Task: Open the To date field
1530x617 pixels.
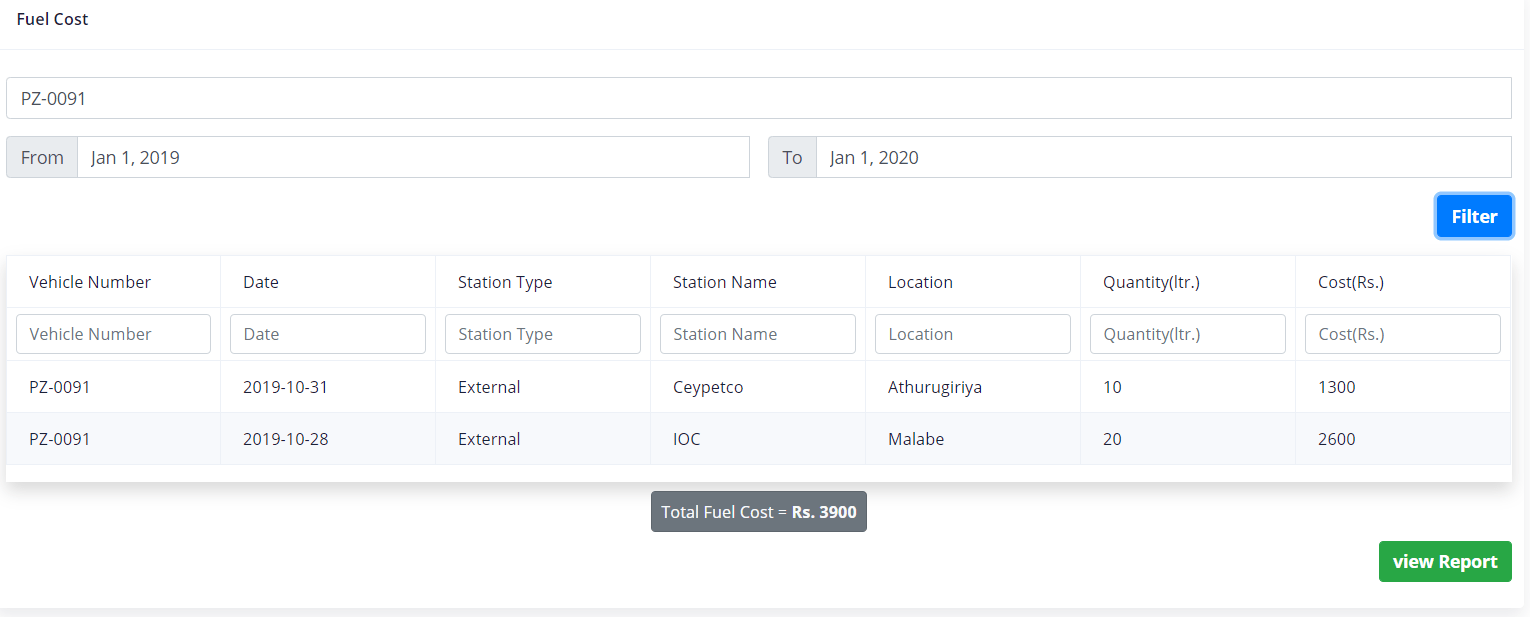Action: click(1162, 158)
